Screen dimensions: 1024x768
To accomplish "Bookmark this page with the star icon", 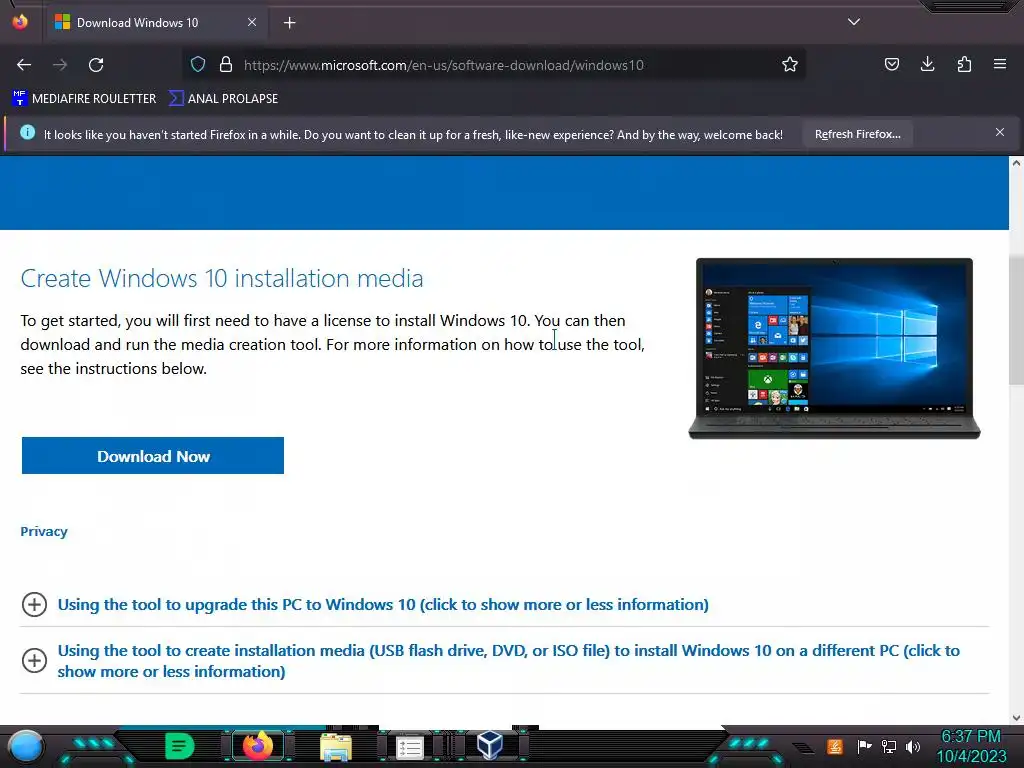I will 790,64.
